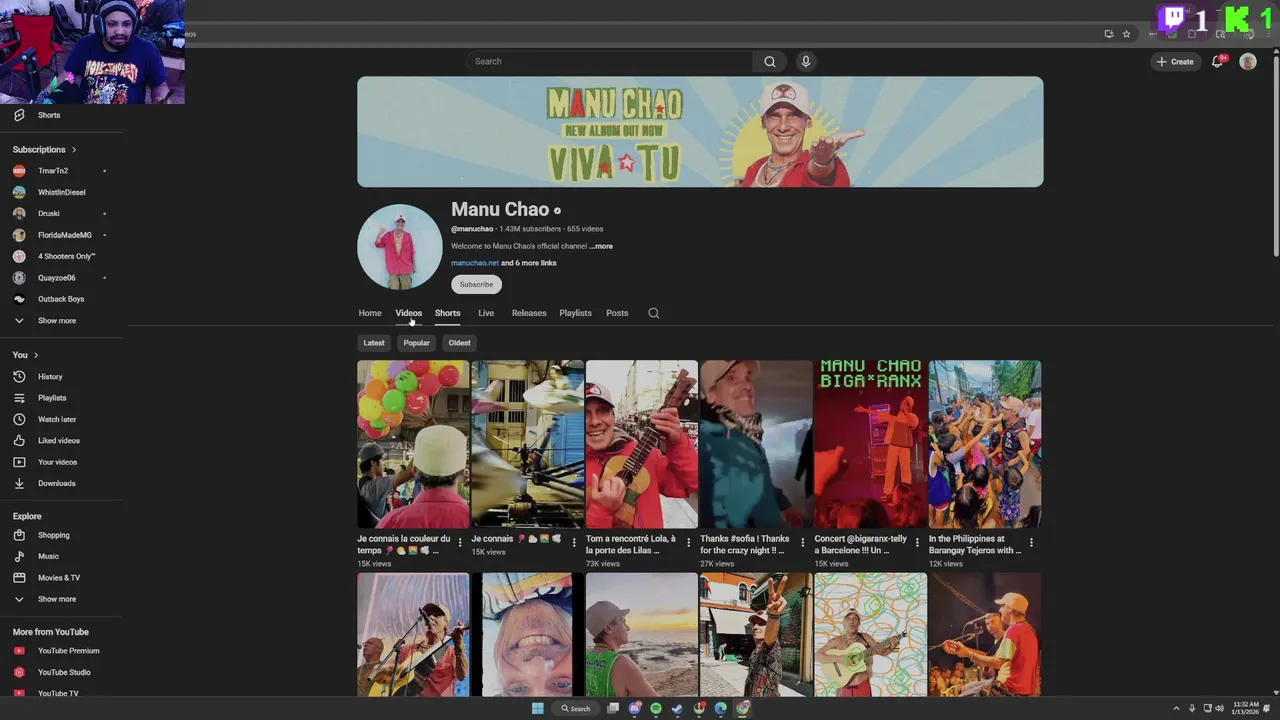Start voice search with the microphone icon

click(805, 61)
